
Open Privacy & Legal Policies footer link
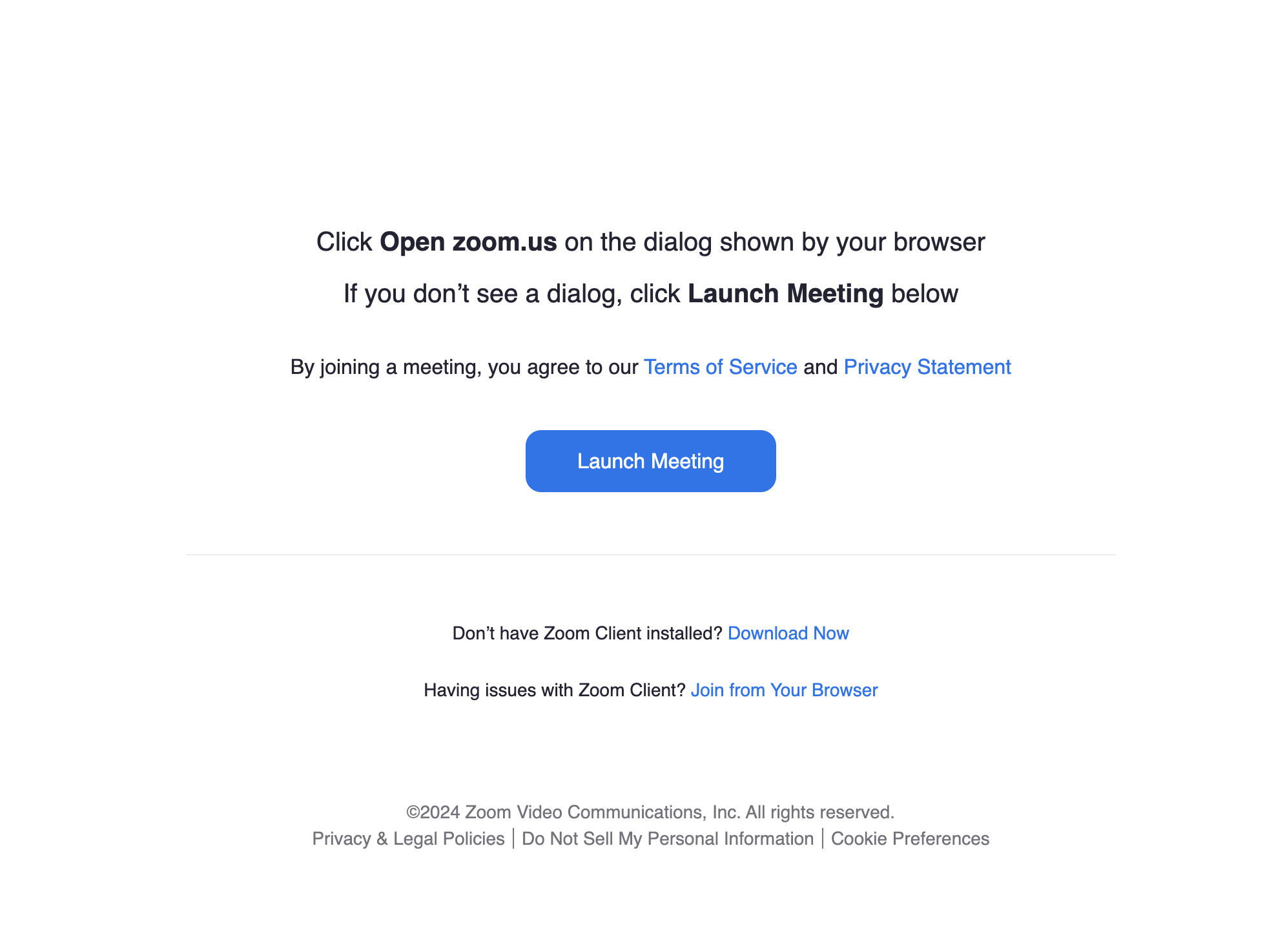408,838
